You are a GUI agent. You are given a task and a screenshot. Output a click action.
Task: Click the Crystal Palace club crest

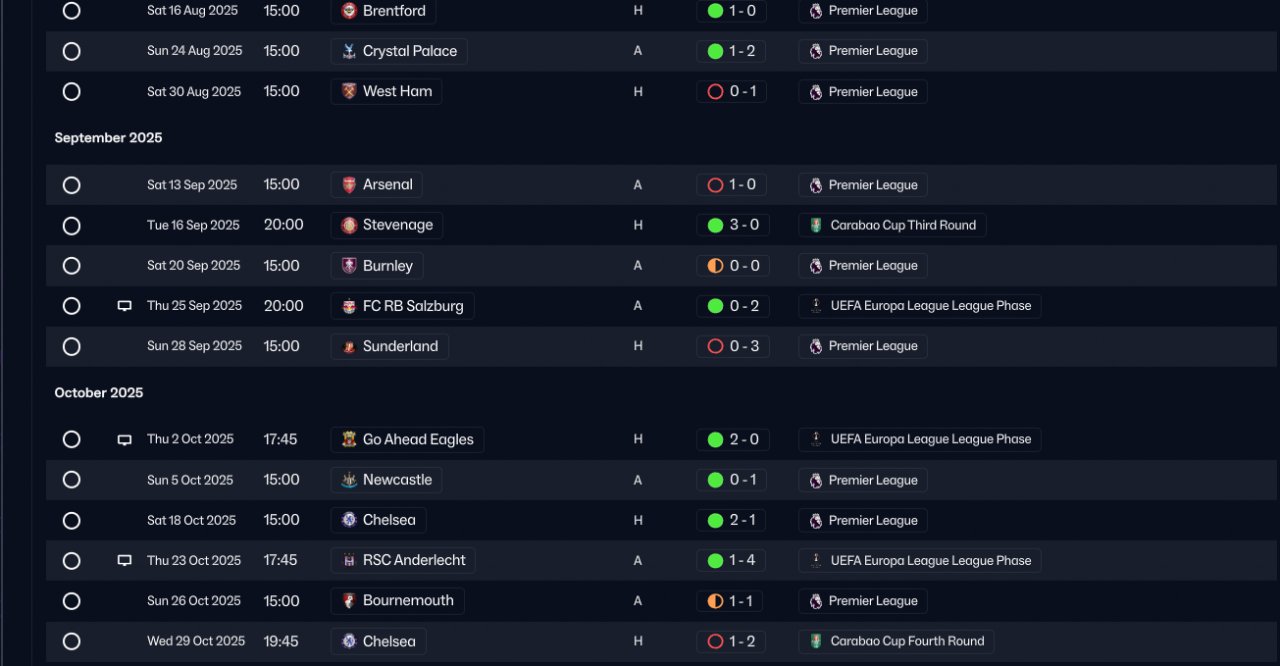pos(349,51)
